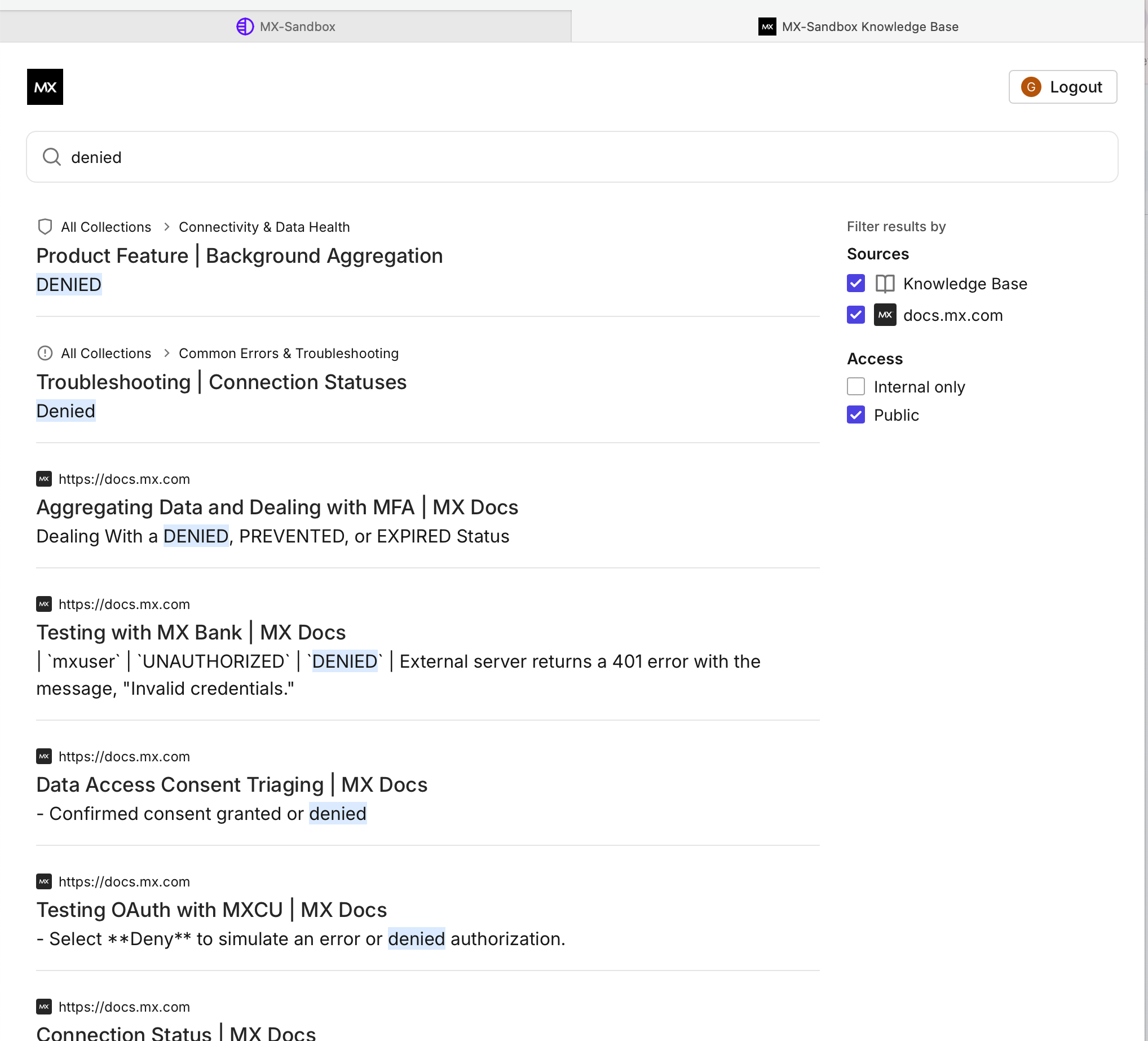Log out using the Logout button
The image size is (1148, 1041).
coord(1063,86)
